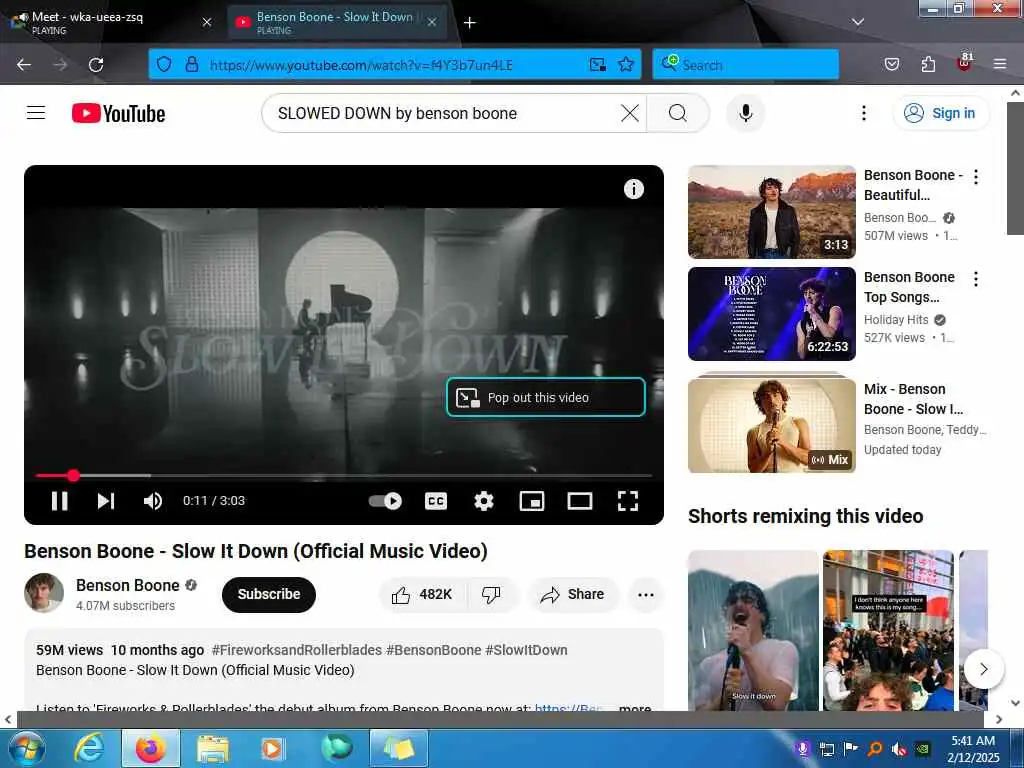The width and height of the screenshot is (1024, 768).
Task: Mute the video volume speaker icon
Action: 153,501
